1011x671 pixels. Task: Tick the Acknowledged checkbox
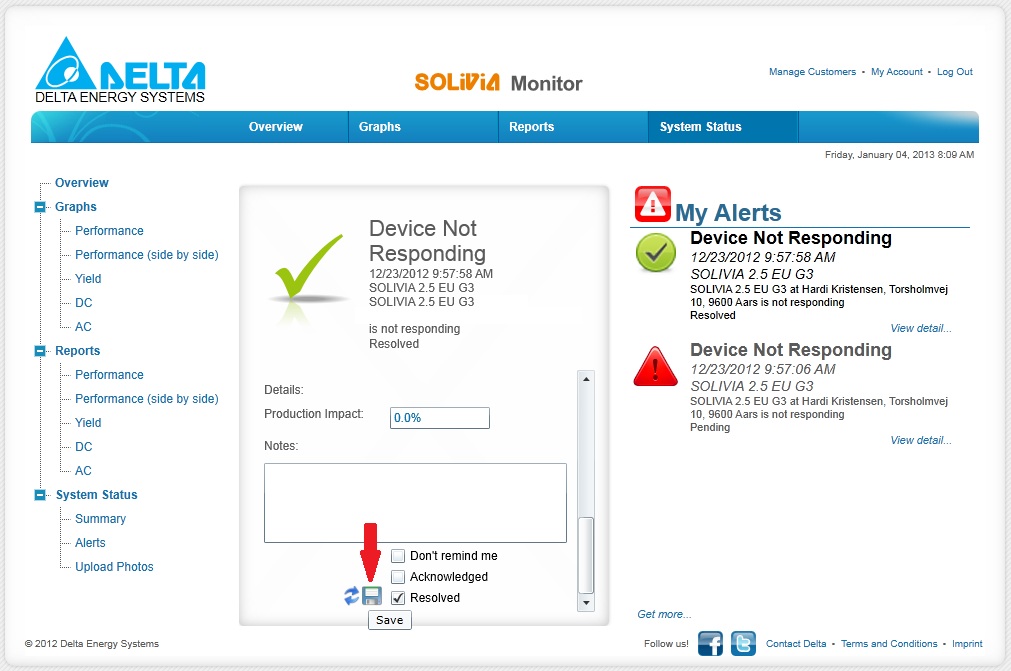[x=398, y=577]
